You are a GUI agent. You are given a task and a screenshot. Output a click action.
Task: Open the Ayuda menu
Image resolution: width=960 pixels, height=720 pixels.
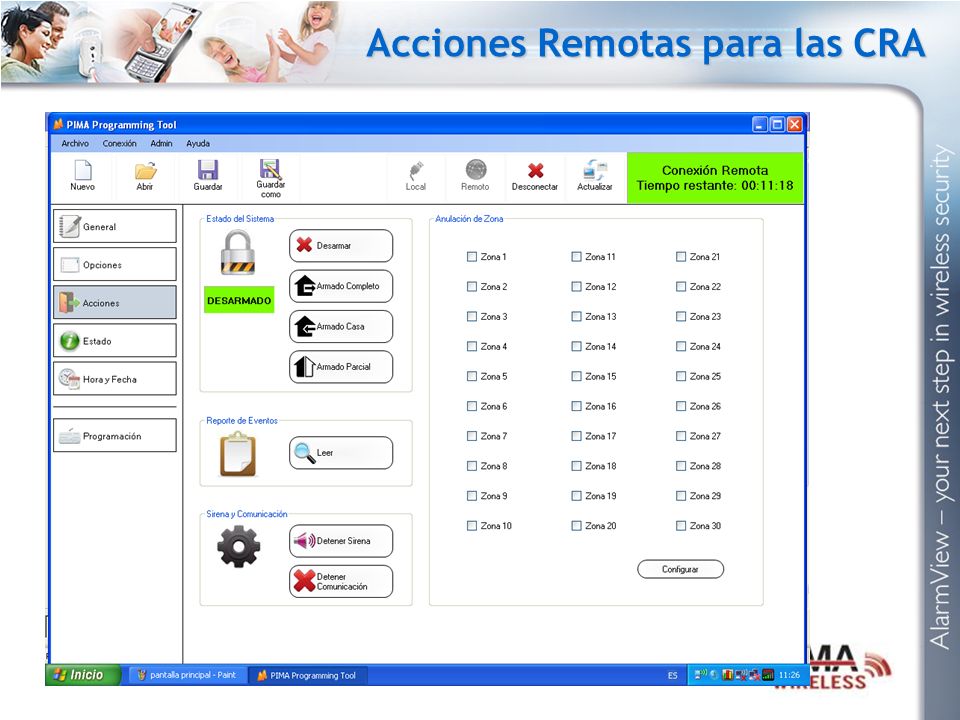click(x=198, y=143)
